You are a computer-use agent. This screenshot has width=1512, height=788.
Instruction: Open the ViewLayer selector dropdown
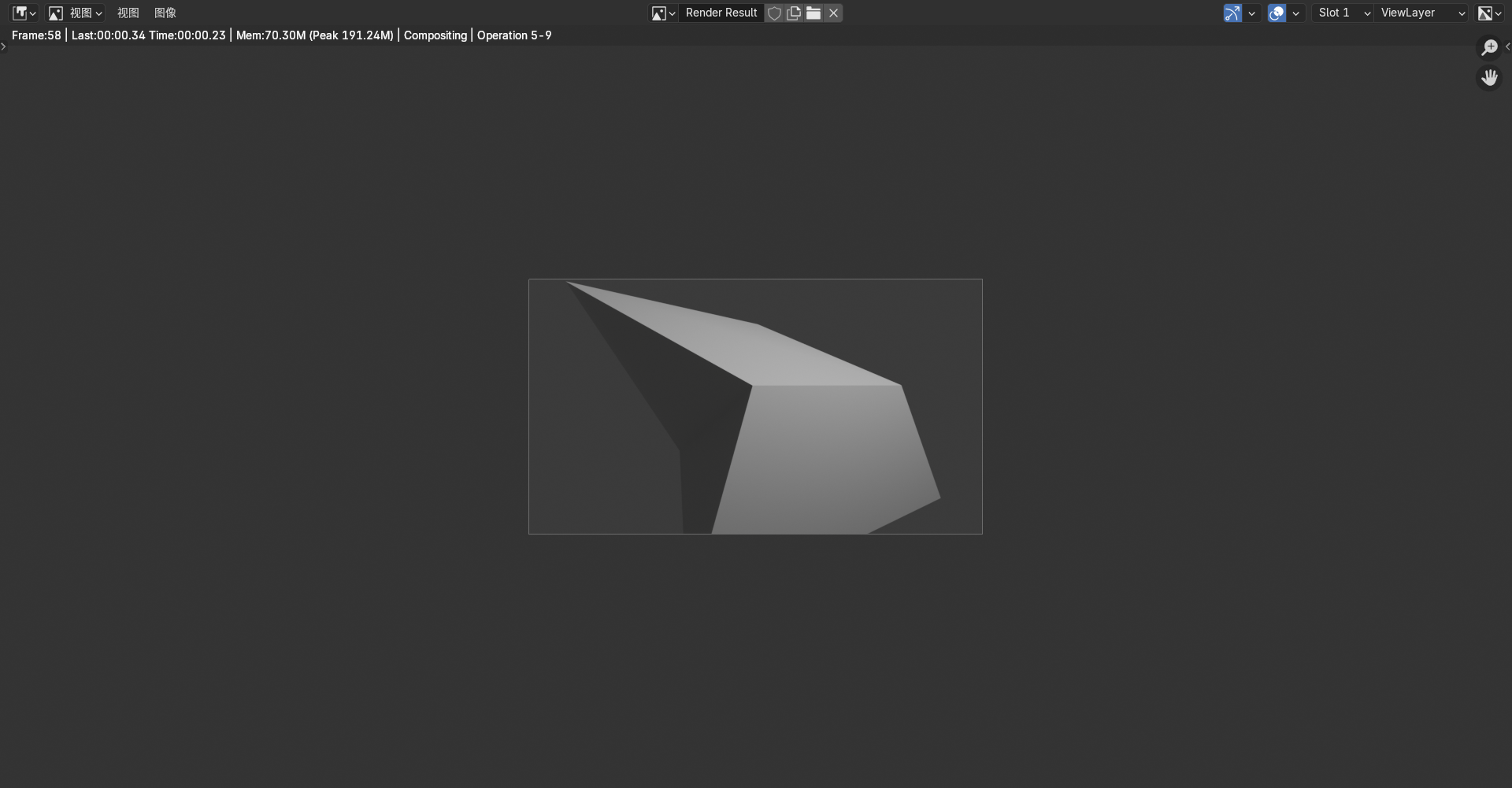tap(1421, 13)
